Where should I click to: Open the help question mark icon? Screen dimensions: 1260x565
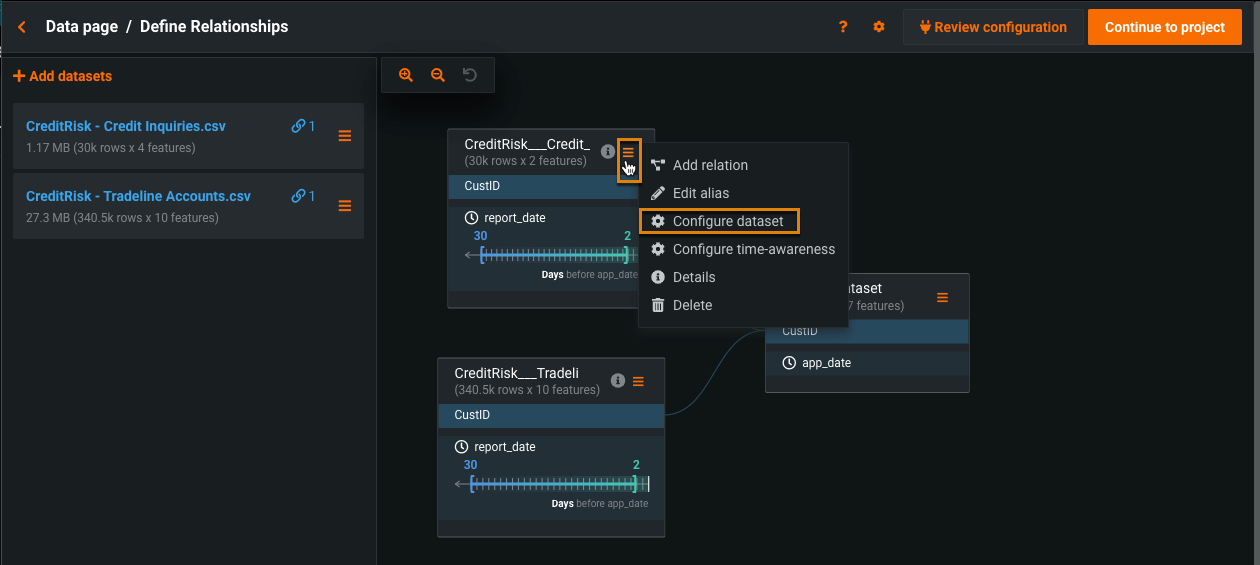tap(843, 27)
